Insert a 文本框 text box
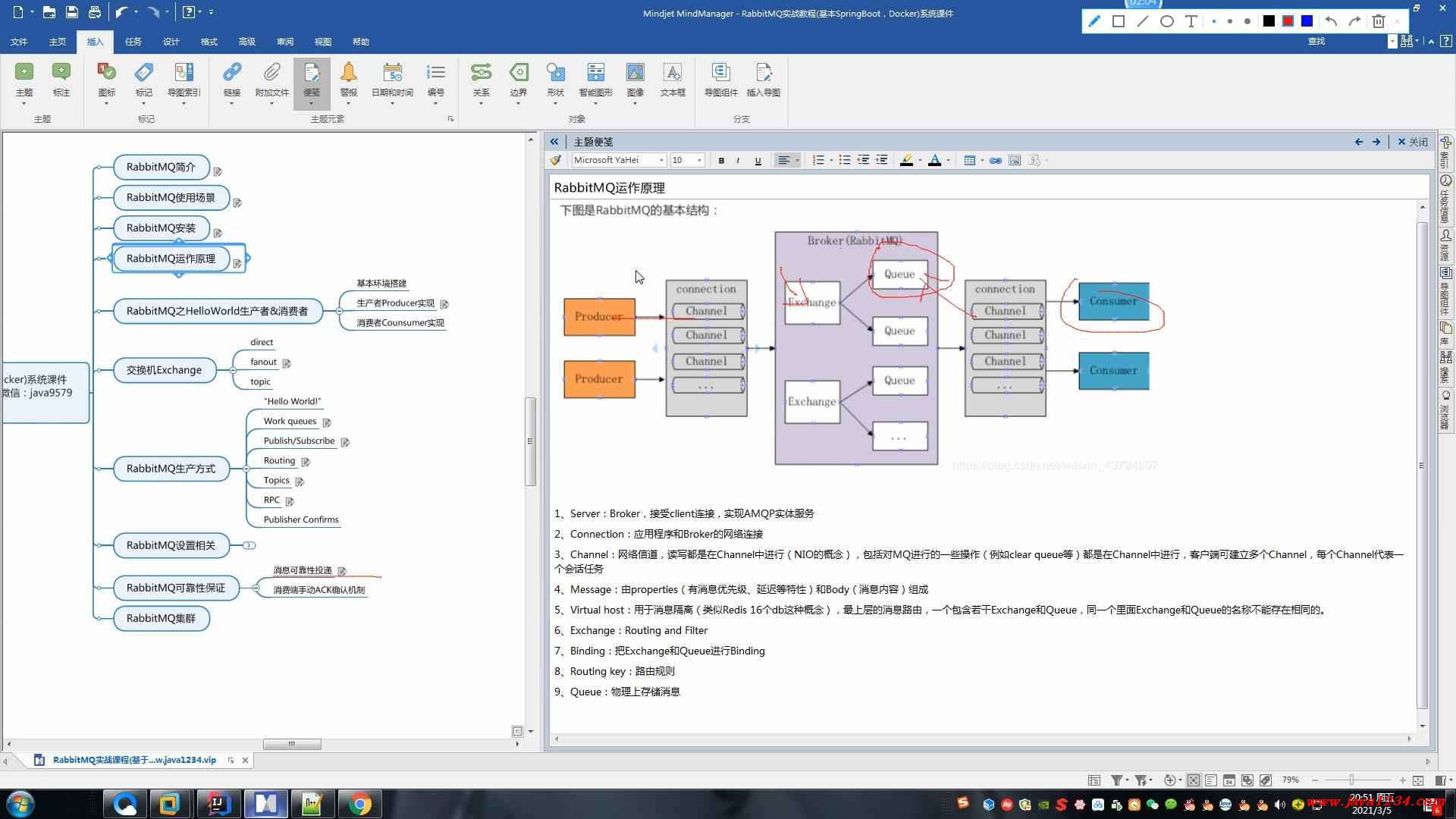This screenshot has height=819, width=1456. (x=673, y=80)
